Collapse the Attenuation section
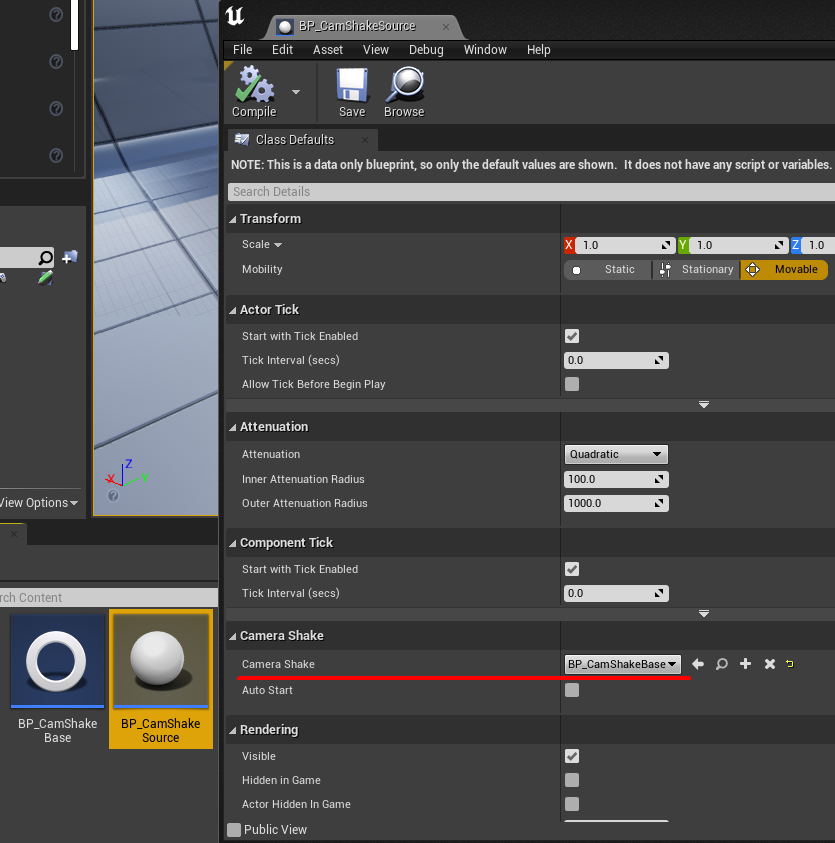This screenshot has width=835, height=843. 233,427
